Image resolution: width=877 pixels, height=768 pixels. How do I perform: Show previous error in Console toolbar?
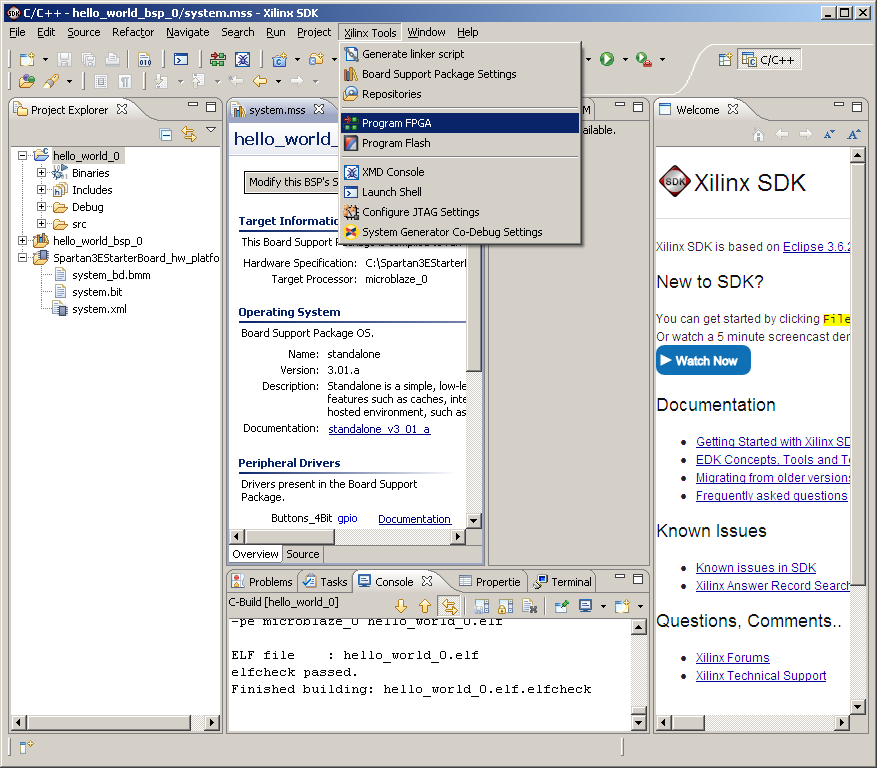425,606
